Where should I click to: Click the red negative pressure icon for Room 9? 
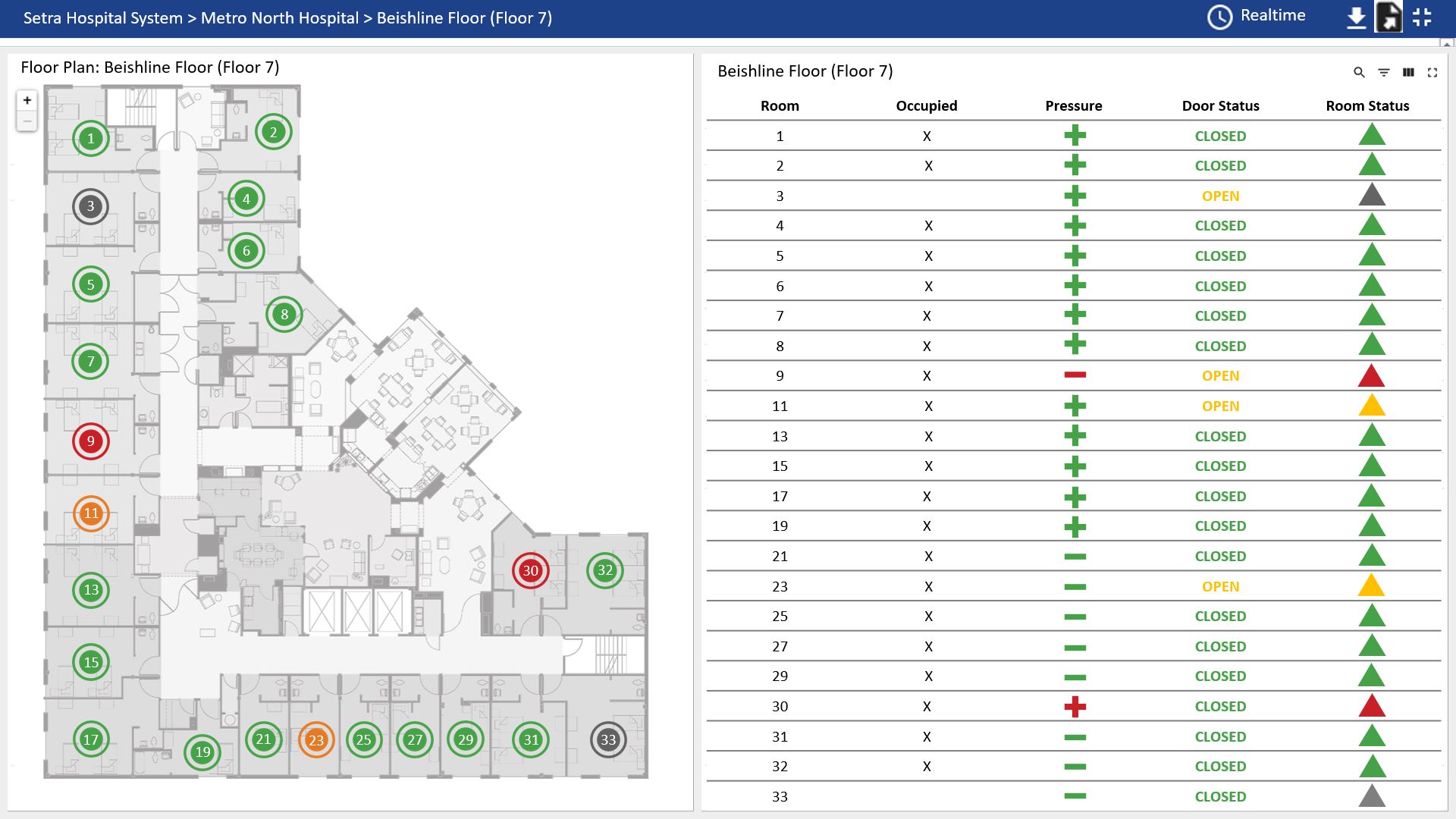(x=1074, y=375)
